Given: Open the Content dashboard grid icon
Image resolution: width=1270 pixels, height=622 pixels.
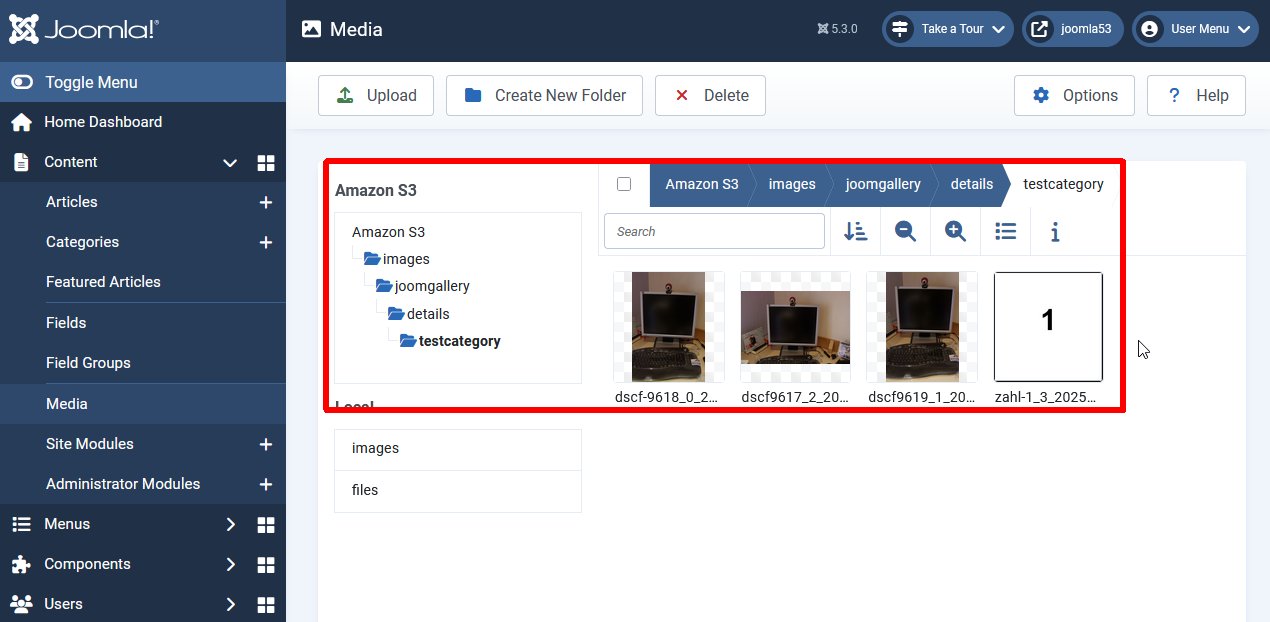Looking at the screenshot, I should (266, 162).
